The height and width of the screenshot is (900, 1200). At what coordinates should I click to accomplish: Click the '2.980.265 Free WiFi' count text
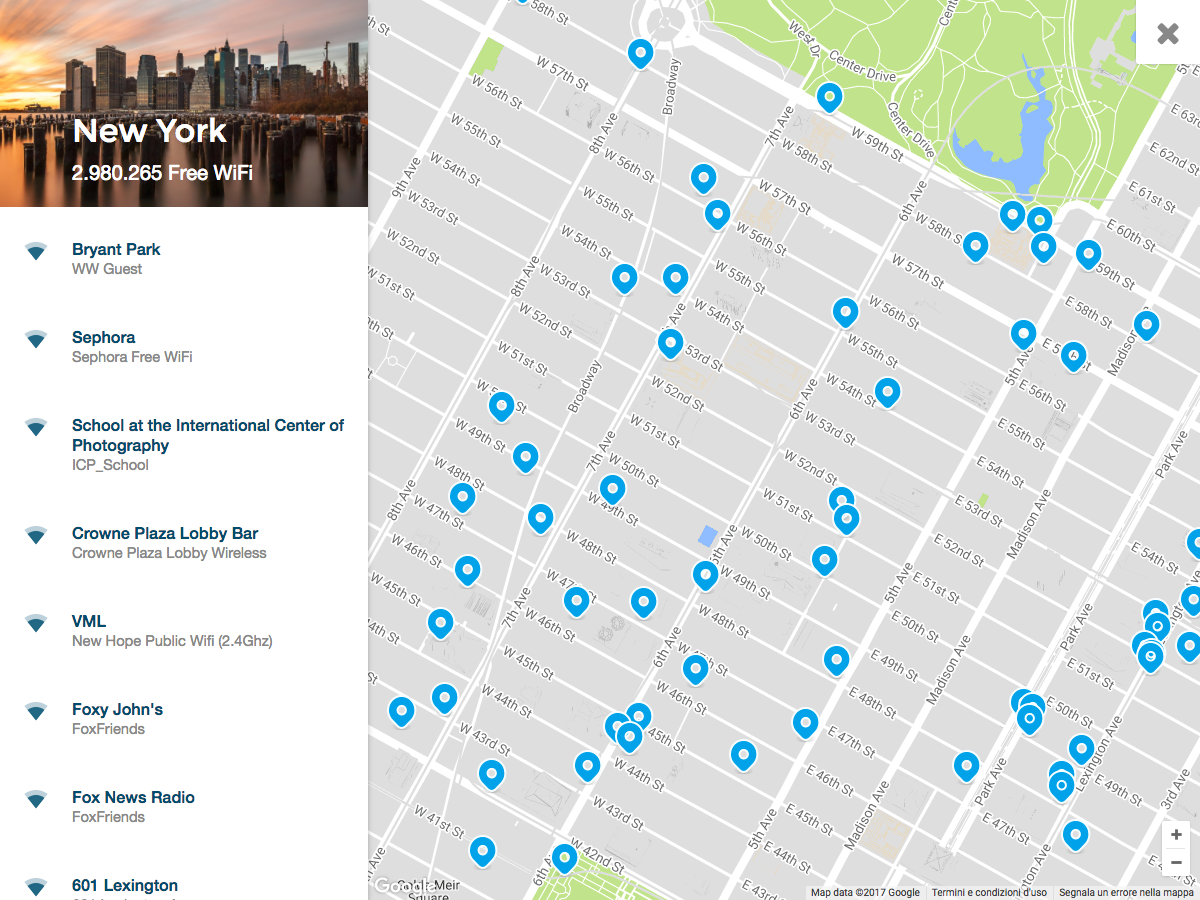pos(162,173)
